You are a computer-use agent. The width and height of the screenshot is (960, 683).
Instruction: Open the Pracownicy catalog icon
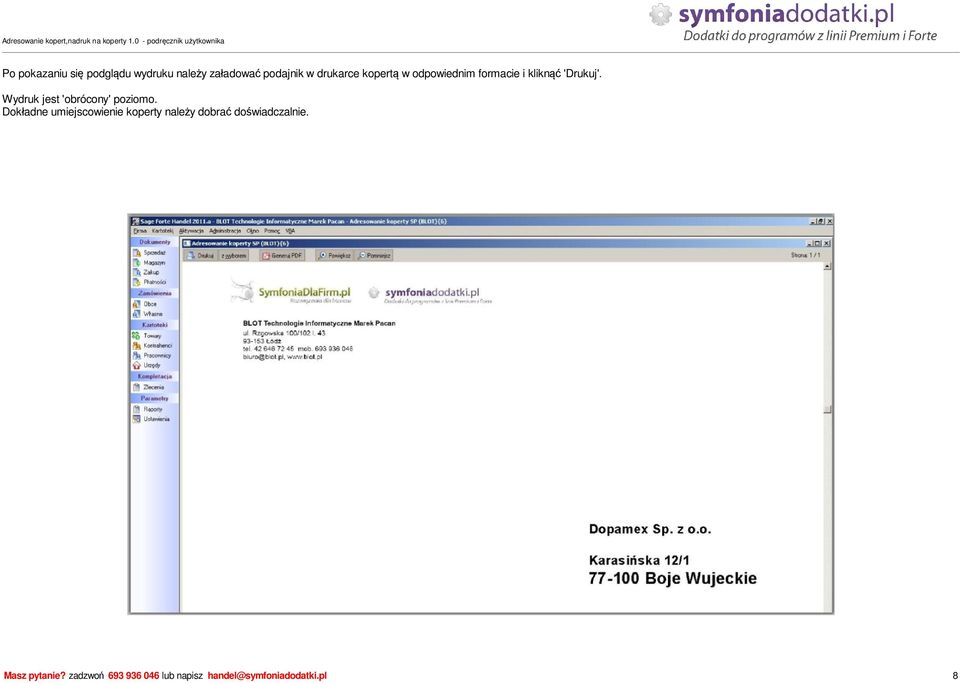[137, 355]
